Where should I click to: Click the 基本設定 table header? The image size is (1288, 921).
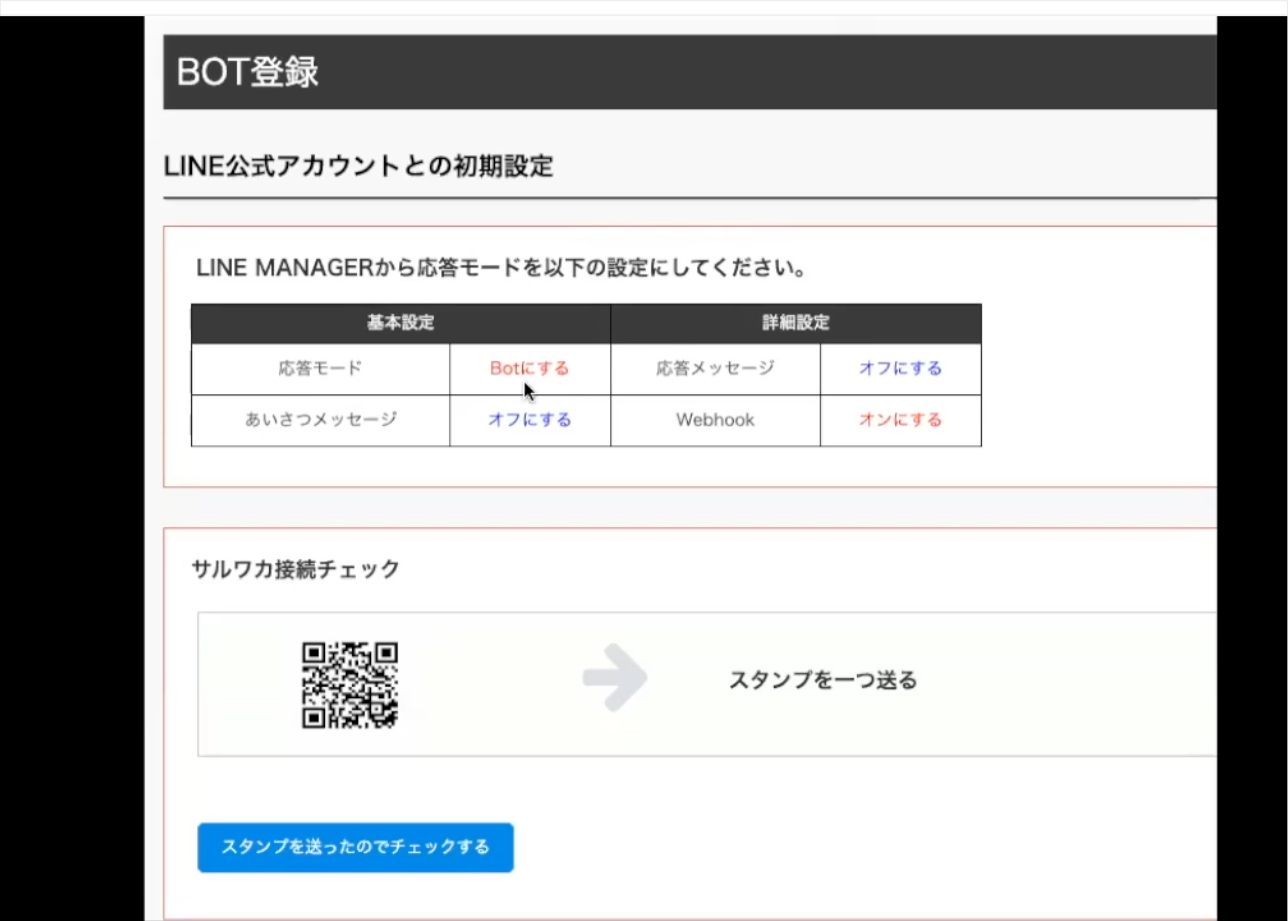[400, 324]
